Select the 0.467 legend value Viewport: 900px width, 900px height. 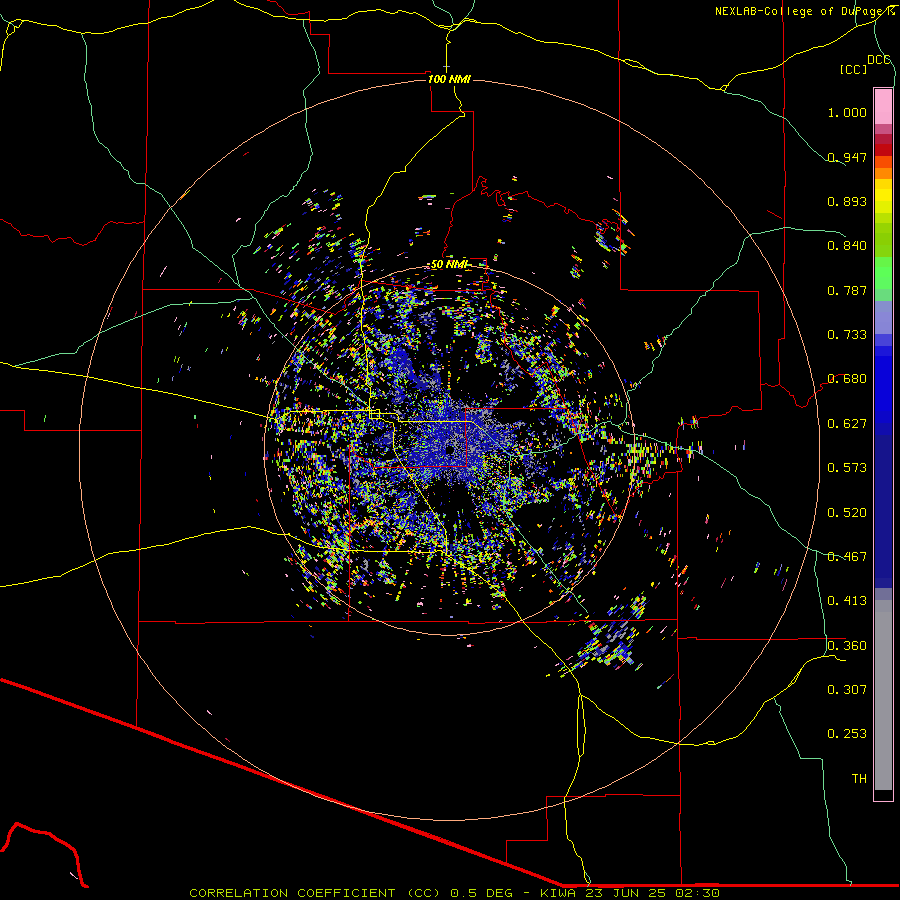[x=847, y=557]
